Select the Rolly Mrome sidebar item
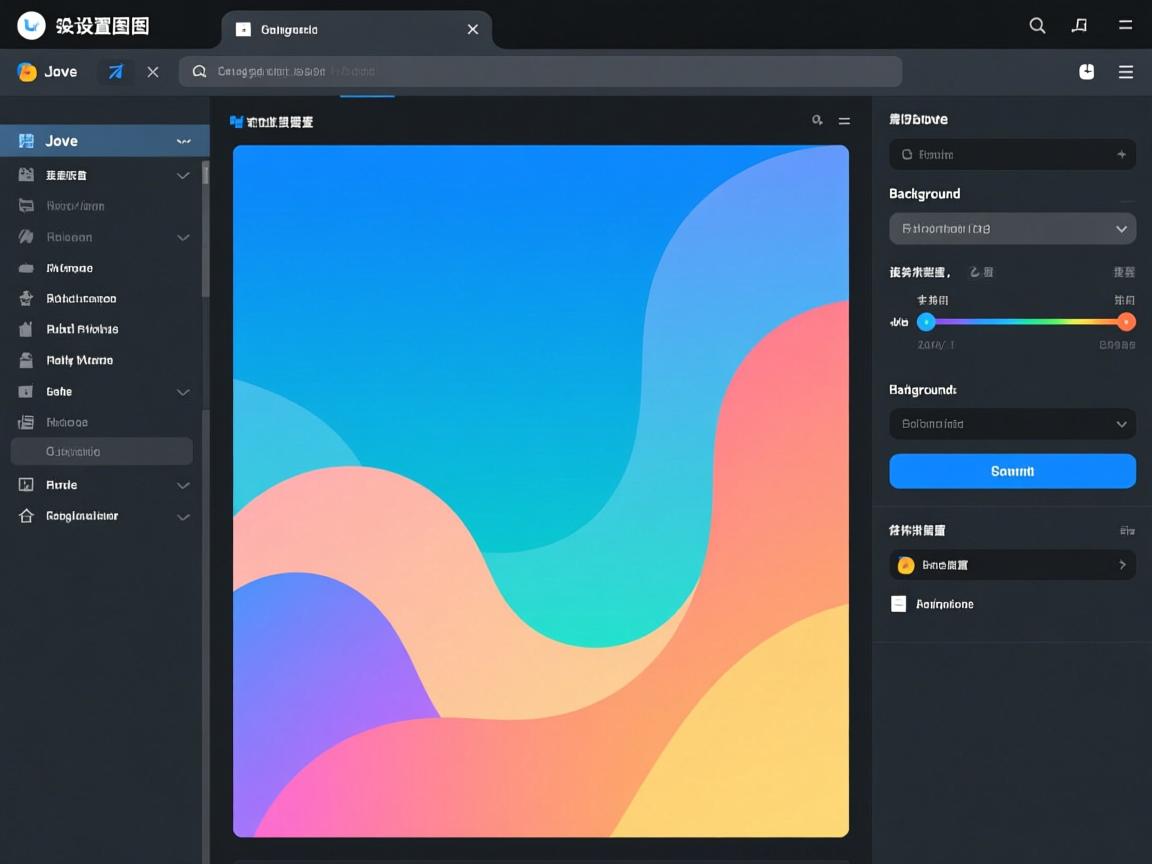1152x864 pixels. point(80,360)
